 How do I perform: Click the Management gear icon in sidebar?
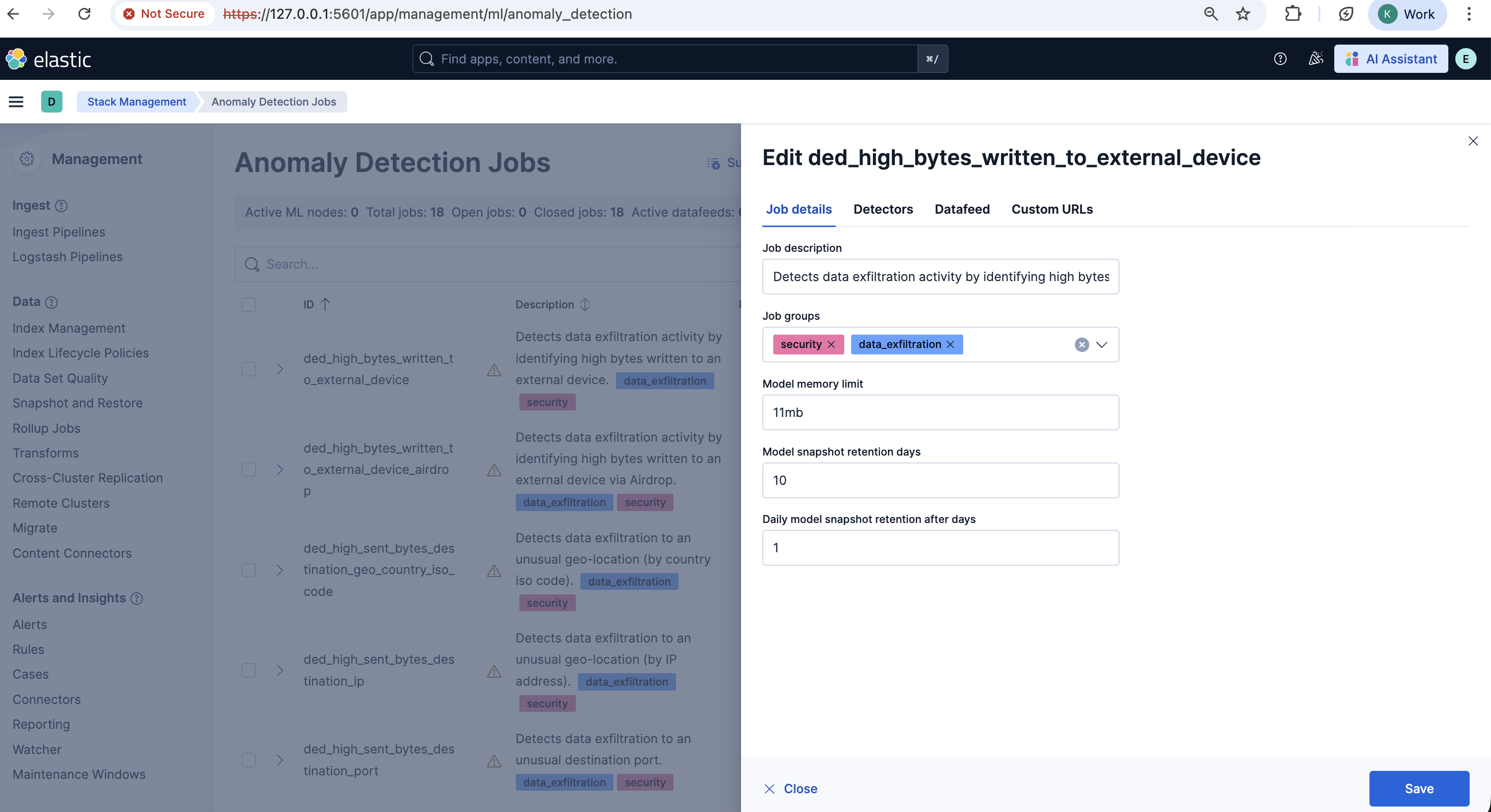pos(27,159)
